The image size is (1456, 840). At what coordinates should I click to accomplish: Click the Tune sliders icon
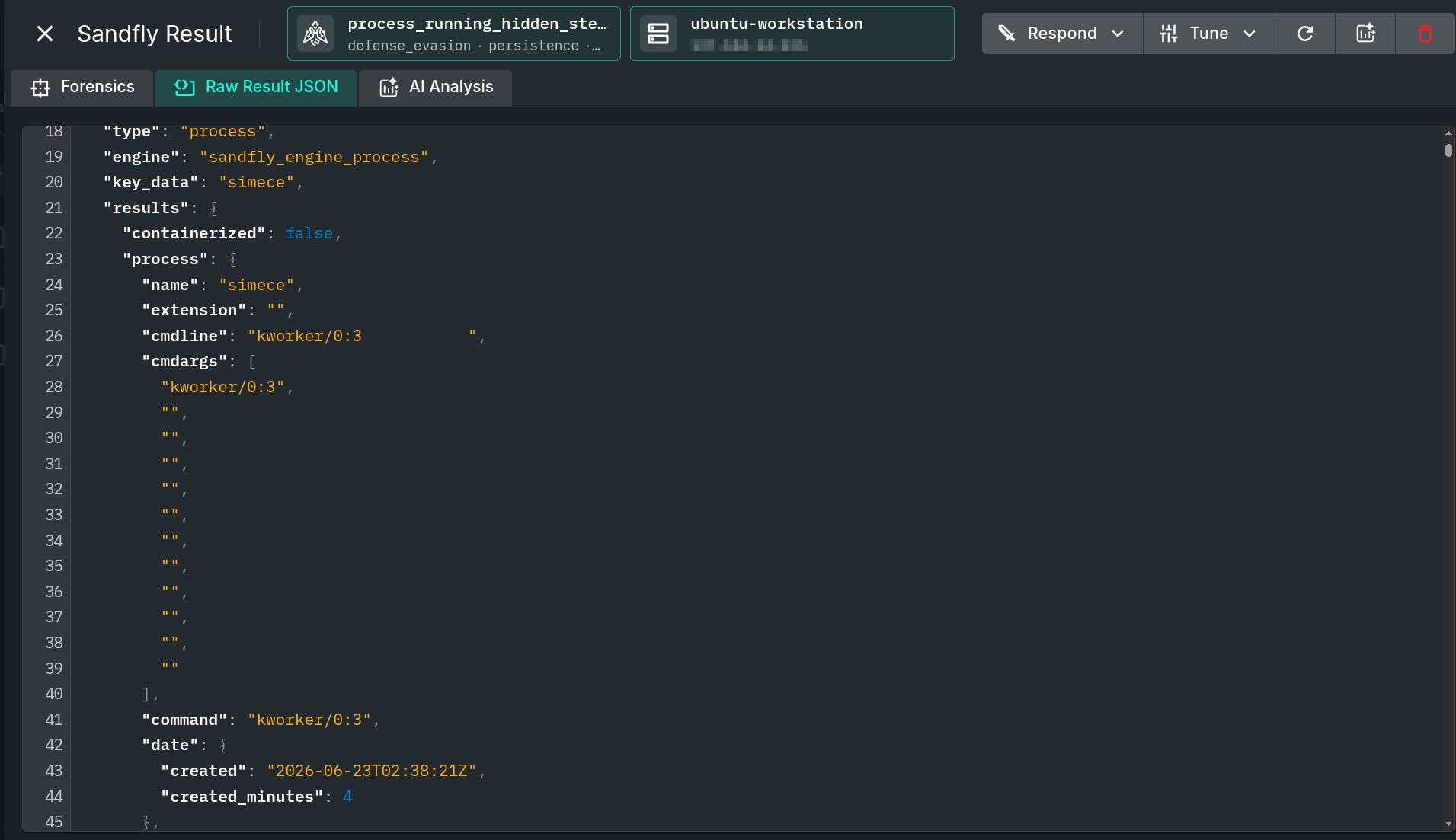[1169, 34]
